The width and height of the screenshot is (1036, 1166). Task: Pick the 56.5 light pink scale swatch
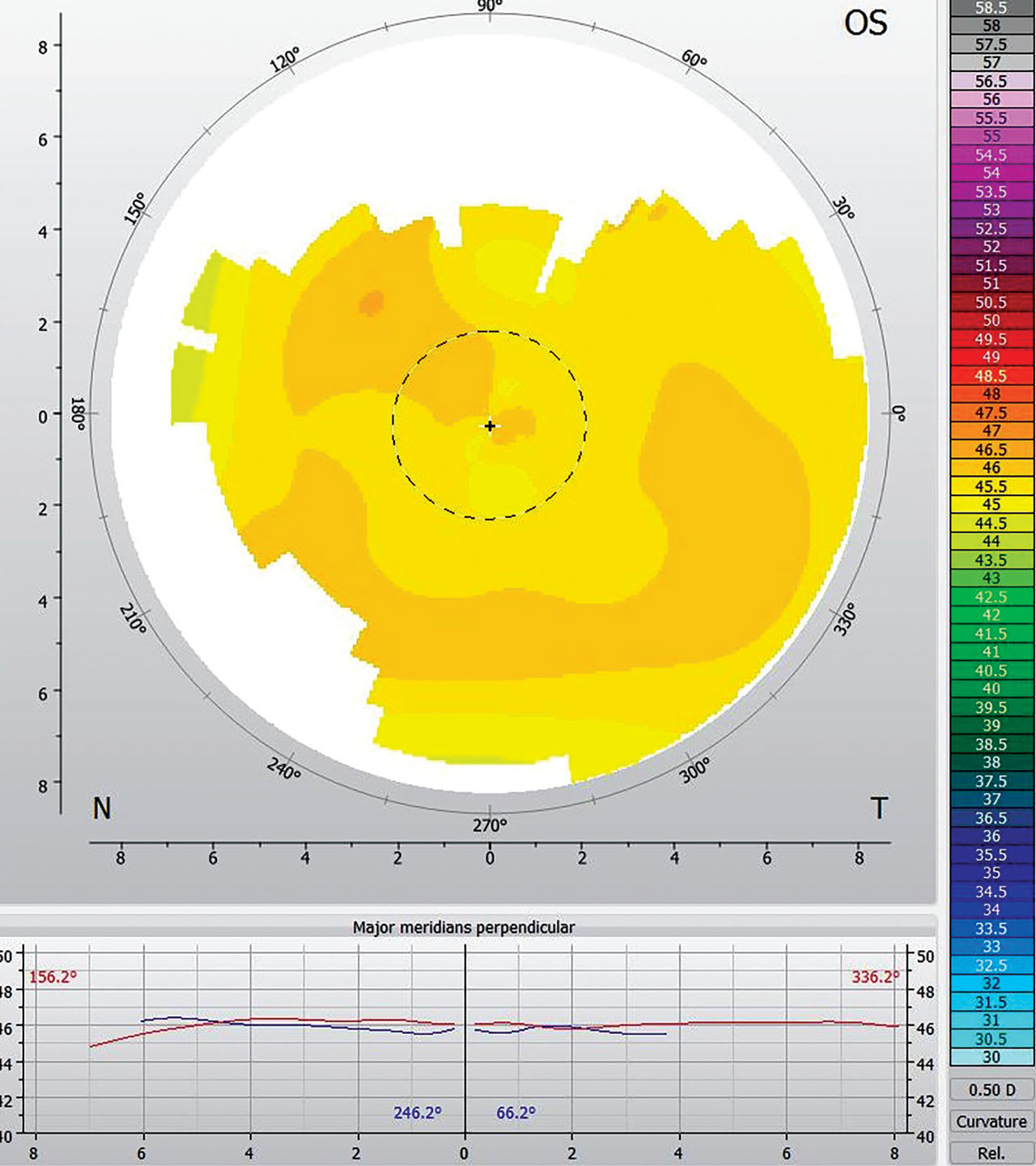click(x=991, y=81)
